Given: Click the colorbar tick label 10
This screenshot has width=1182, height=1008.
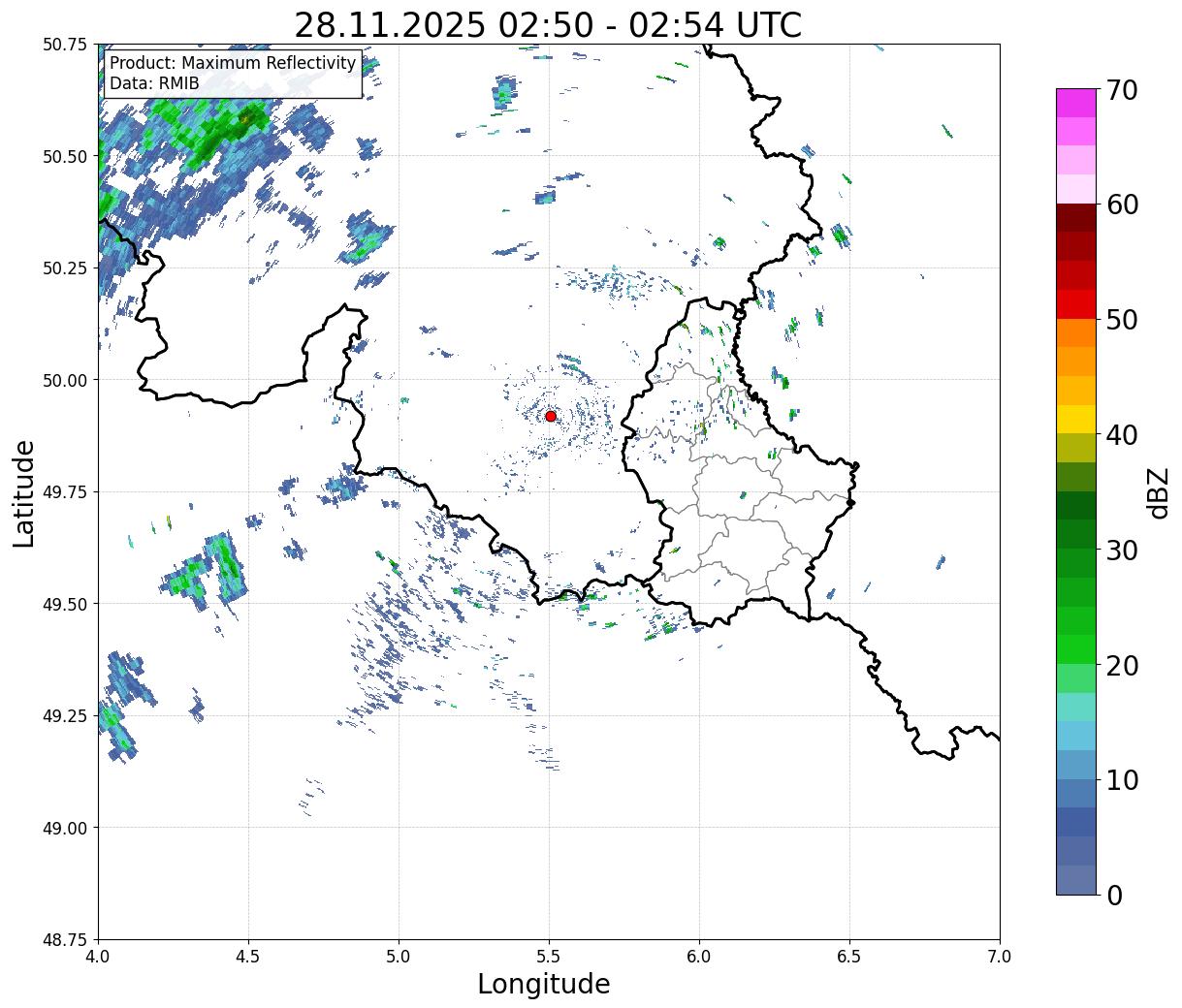Looking at the screenshot, I should [x=1121, y=780].
